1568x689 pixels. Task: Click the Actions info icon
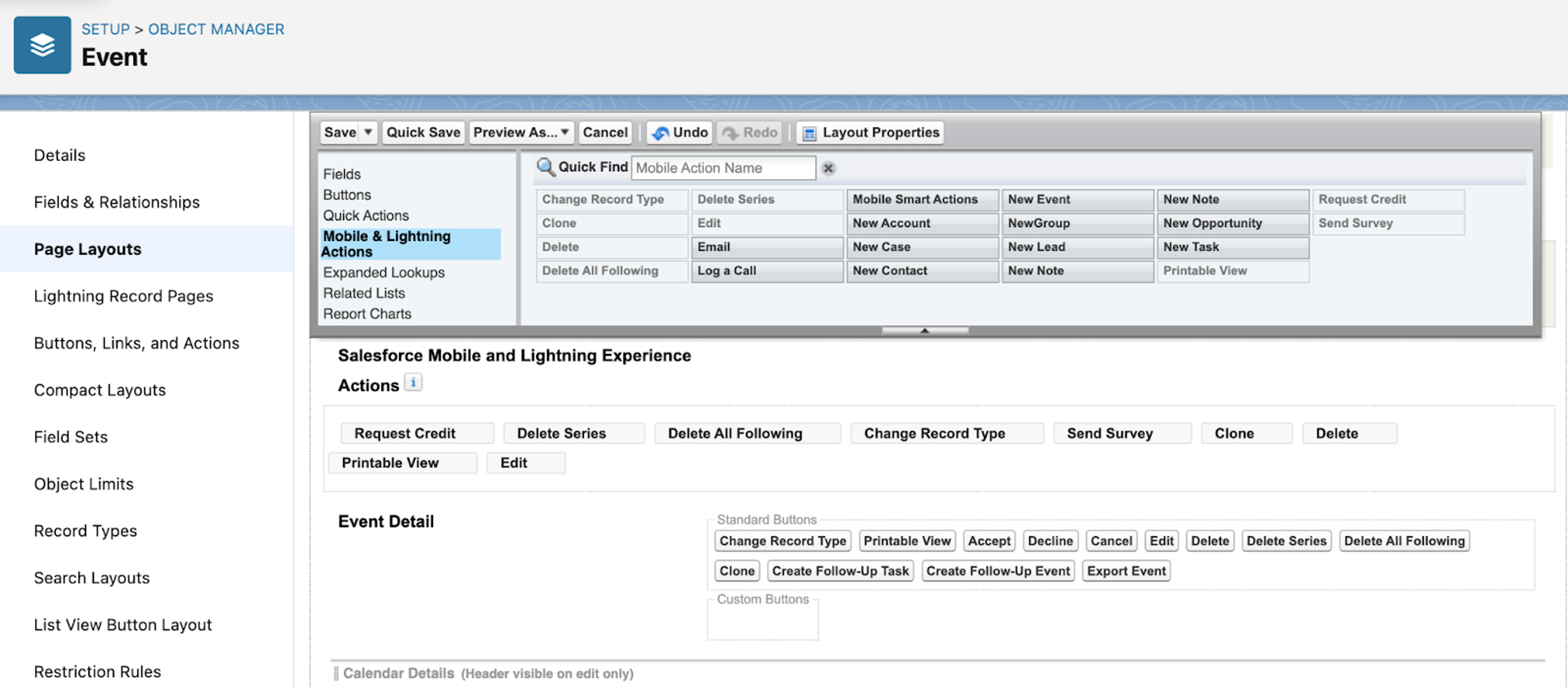click(x=413, y=383)
